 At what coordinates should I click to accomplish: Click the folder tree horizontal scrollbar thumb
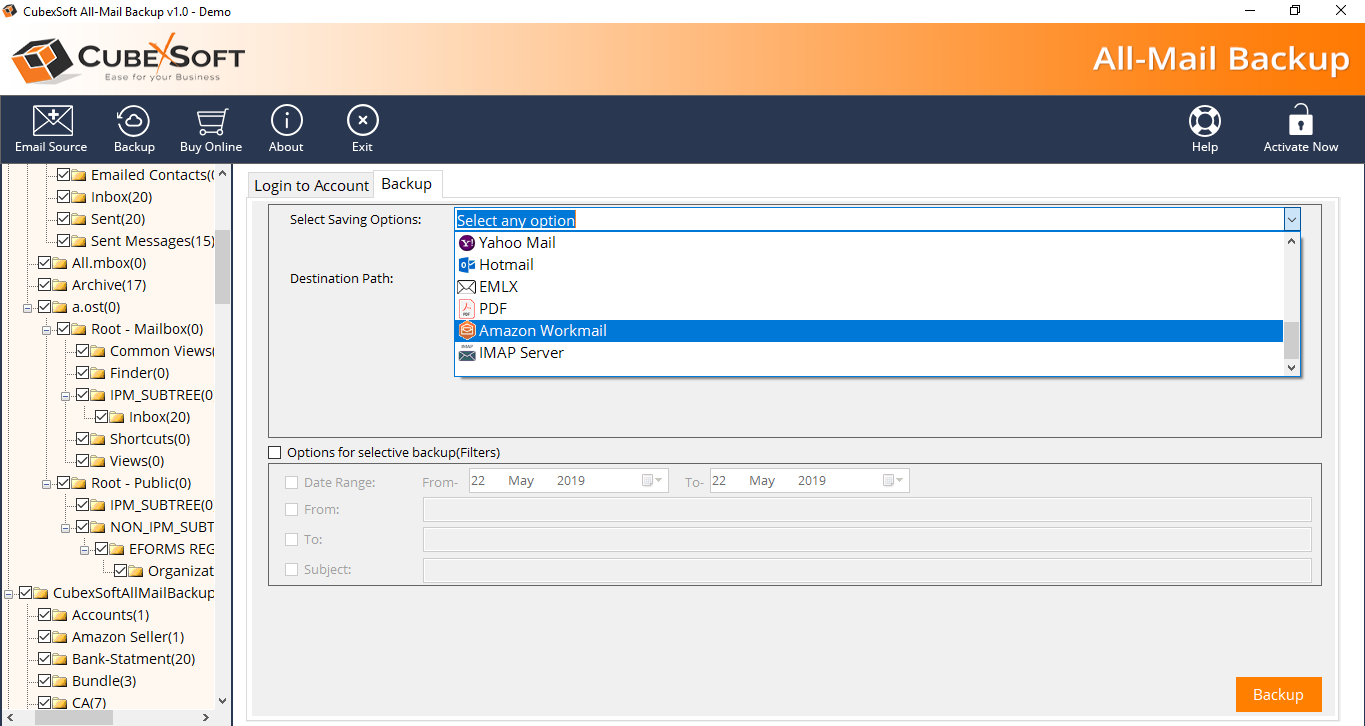click(x=73, y=717)
